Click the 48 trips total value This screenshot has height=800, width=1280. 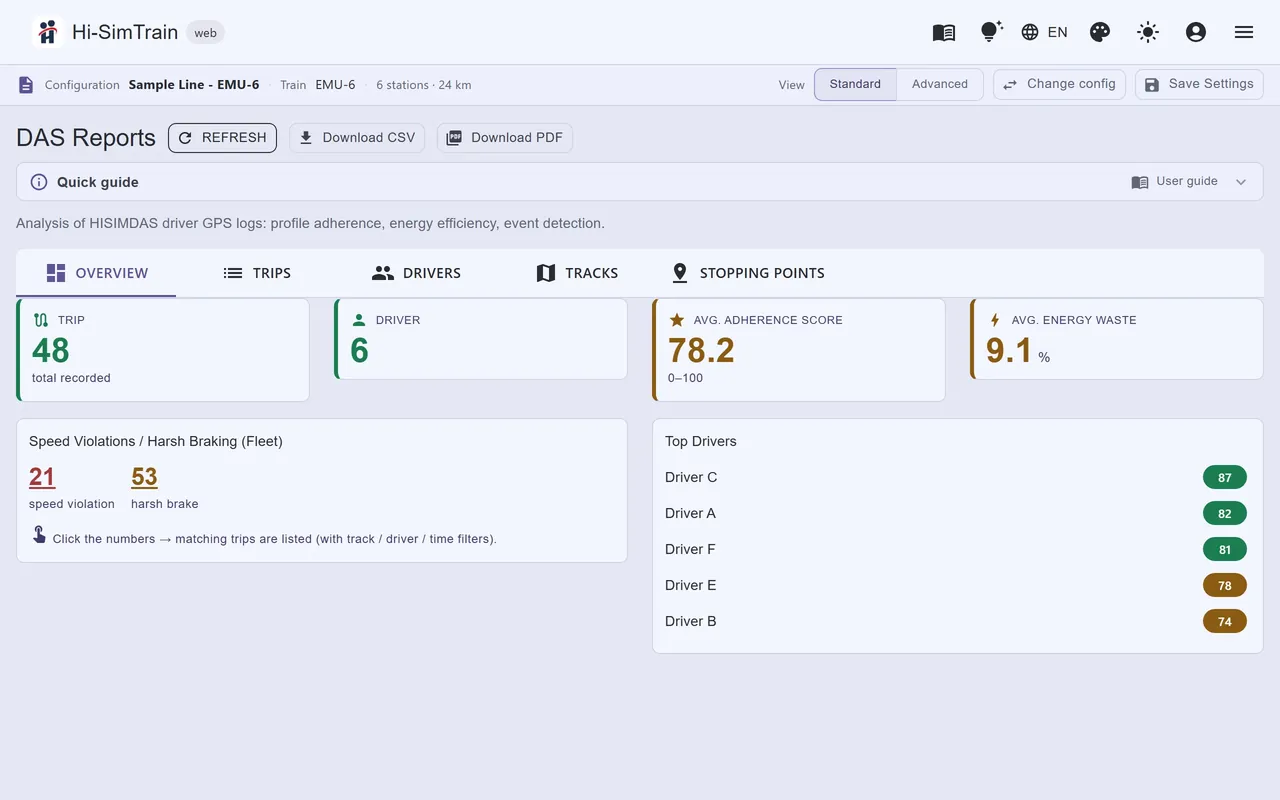coord(51,350)
